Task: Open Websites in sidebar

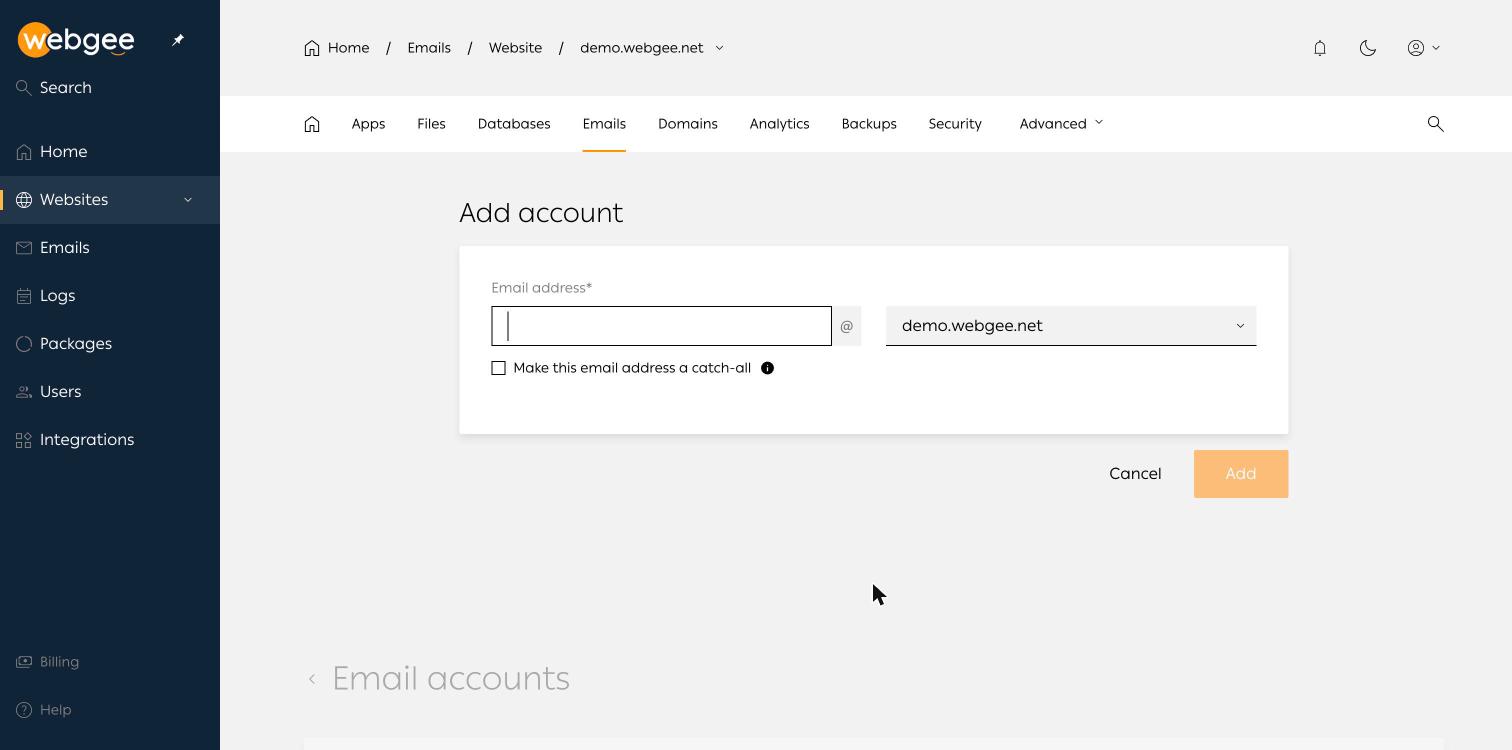Action: tap(110, 200)
